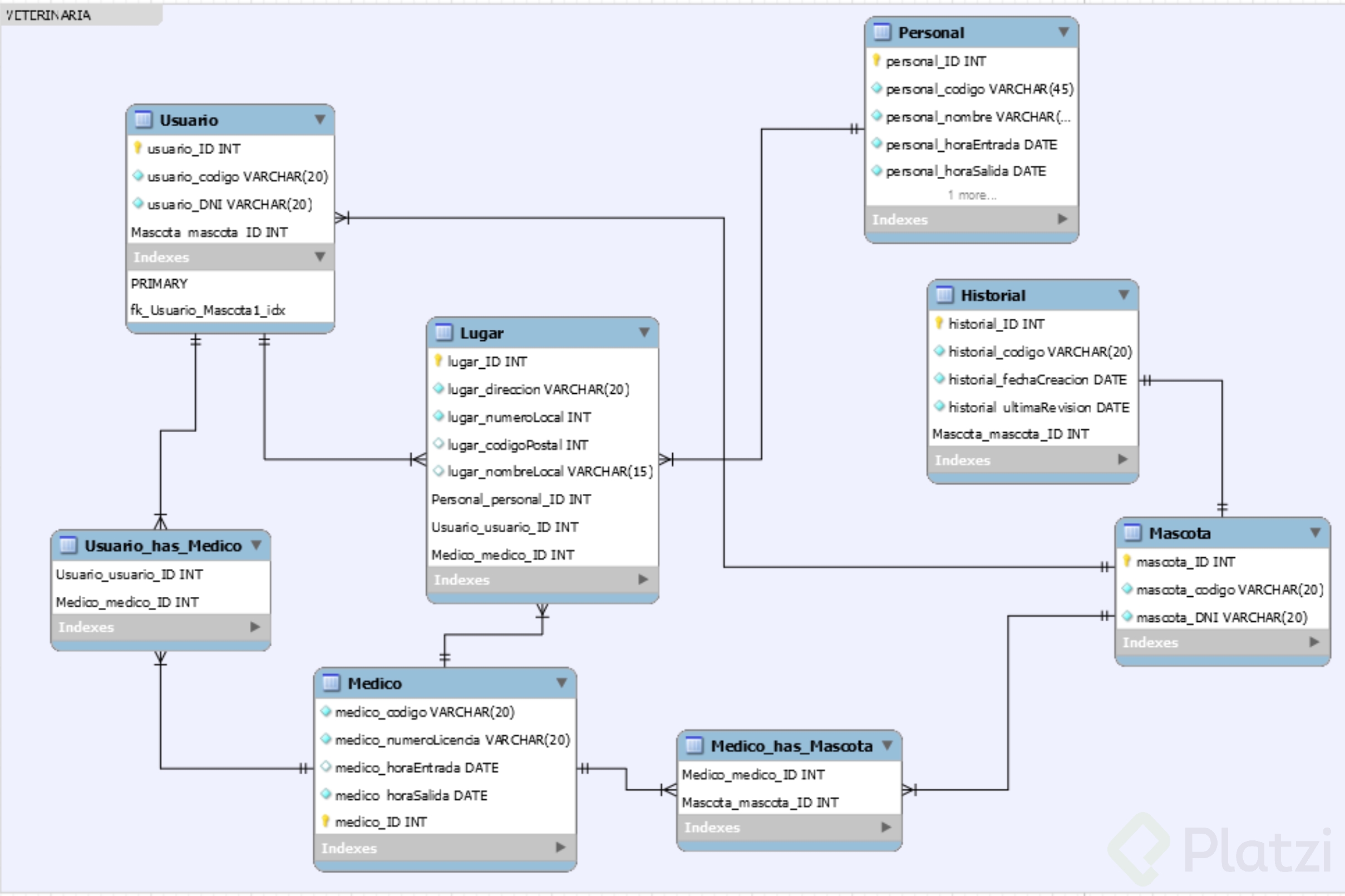
Task: Click the Medico table icon
Action: (331, 683)
